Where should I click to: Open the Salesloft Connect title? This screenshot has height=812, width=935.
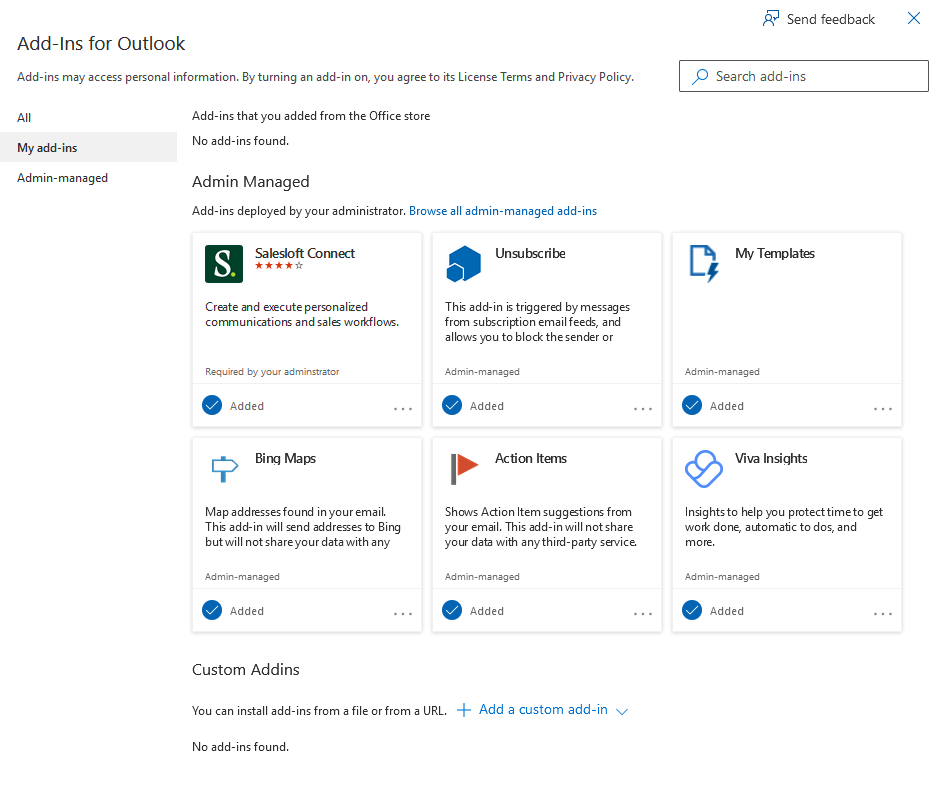coord(305,253)
